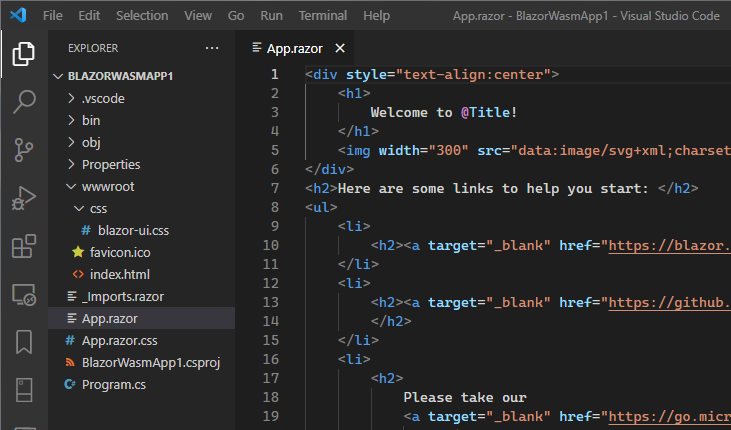
Task: Click the Visual Studio Code logo icon
Action: point(18,15)
